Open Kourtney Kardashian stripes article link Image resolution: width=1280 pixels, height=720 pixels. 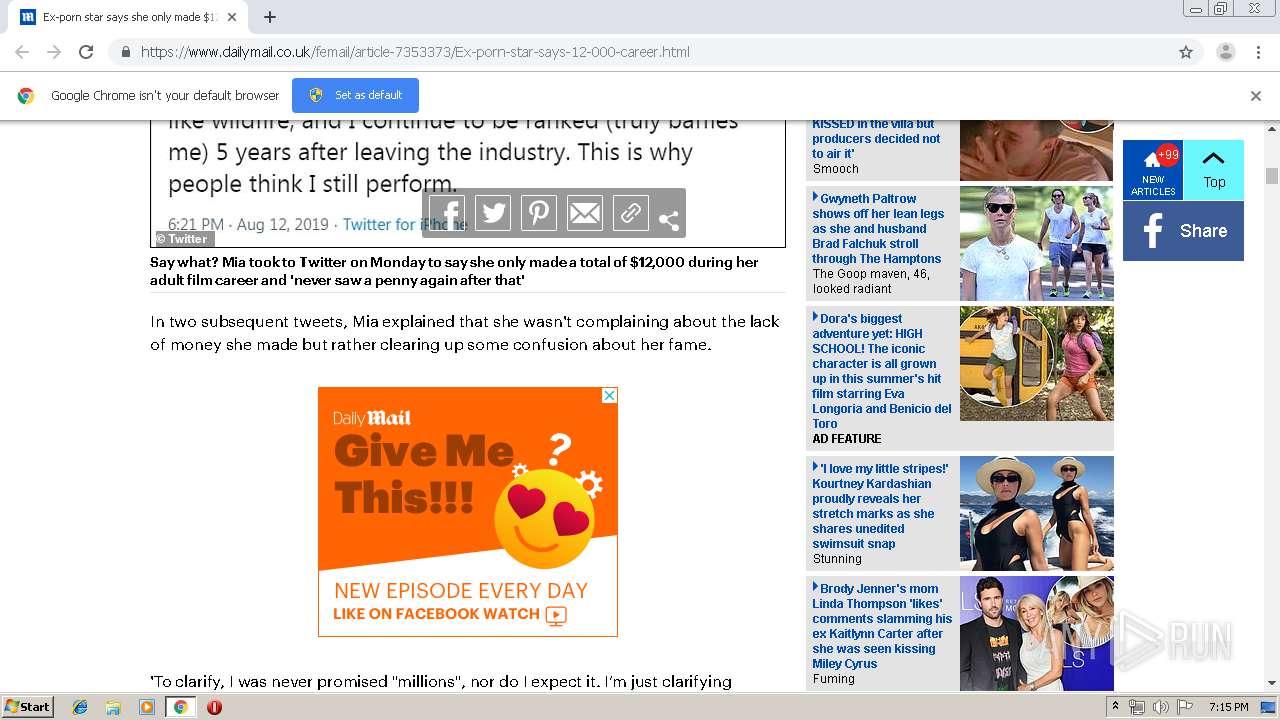(880, 506)
